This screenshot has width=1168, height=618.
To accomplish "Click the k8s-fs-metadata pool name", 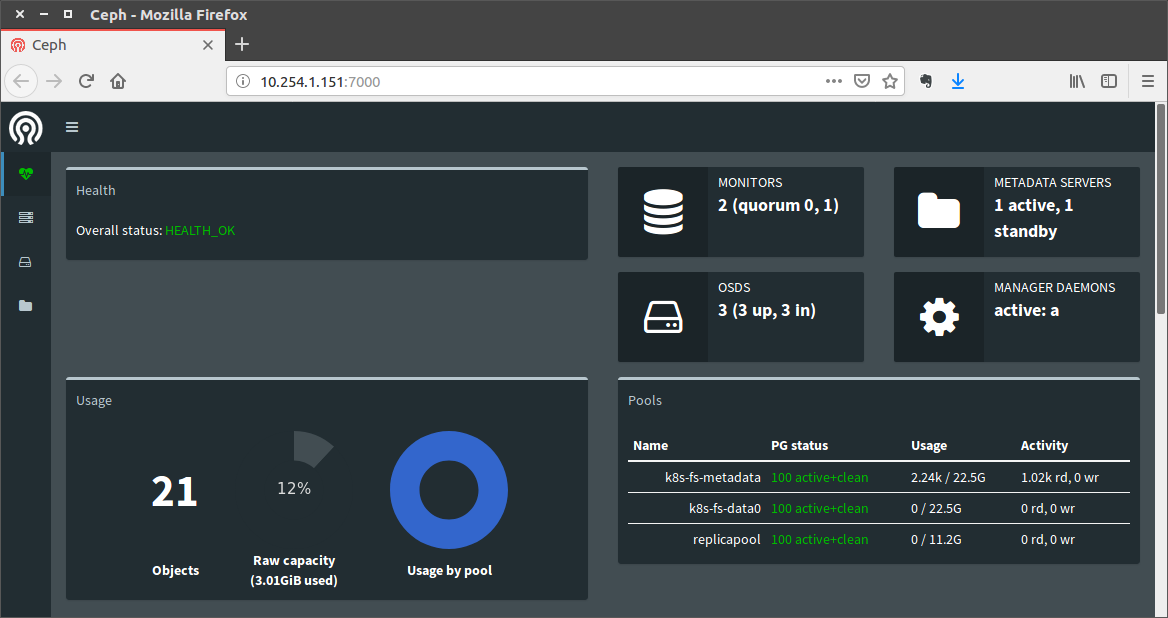I will point(713,477).
